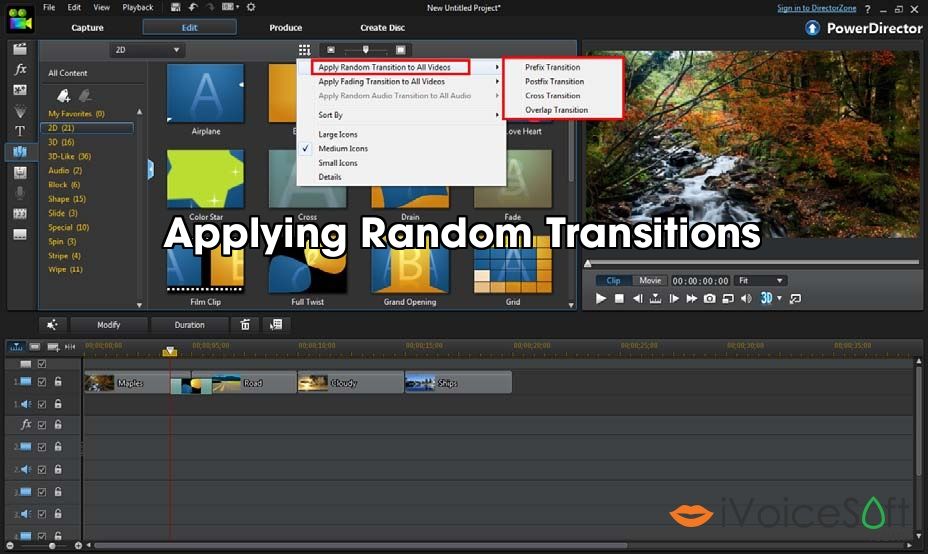
Task: Choose Prefix Transition from the submenu
Action: coord(552,67)
